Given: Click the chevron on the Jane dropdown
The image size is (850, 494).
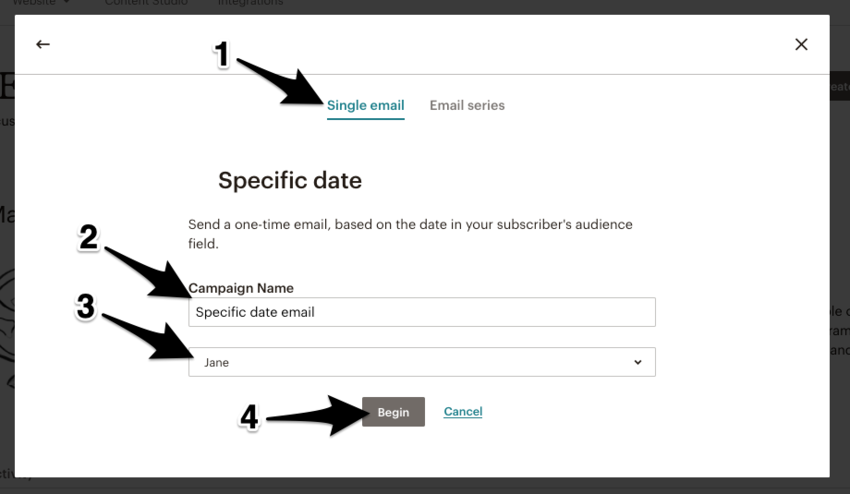Looking at the screenshot, I should (638, 362).
